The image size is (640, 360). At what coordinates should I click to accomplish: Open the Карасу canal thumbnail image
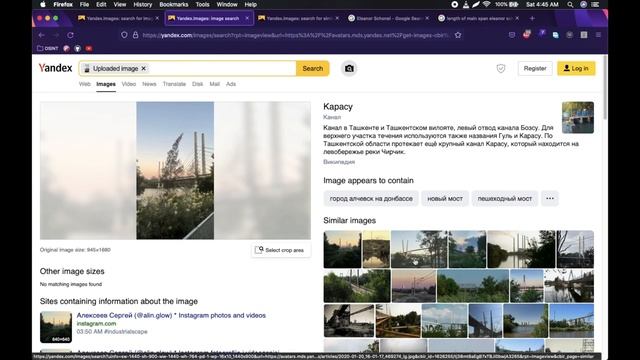pos(578,118)
